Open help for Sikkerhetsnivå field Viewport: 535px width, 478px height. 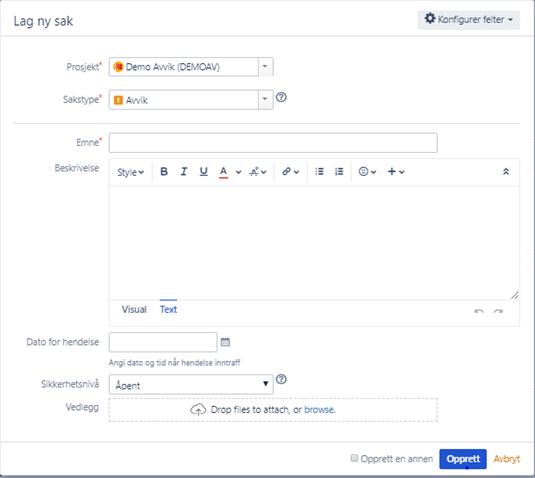[281, 379]
